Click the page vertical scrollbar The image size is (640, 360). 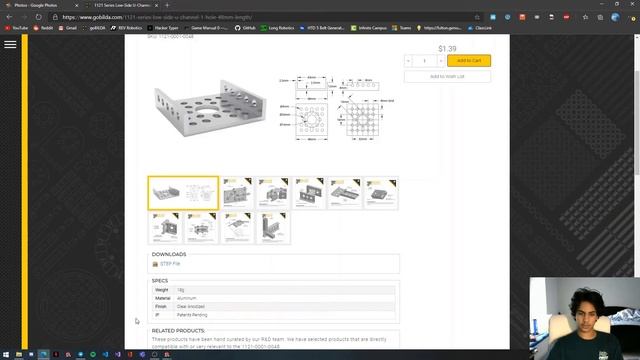coord(637,122)
